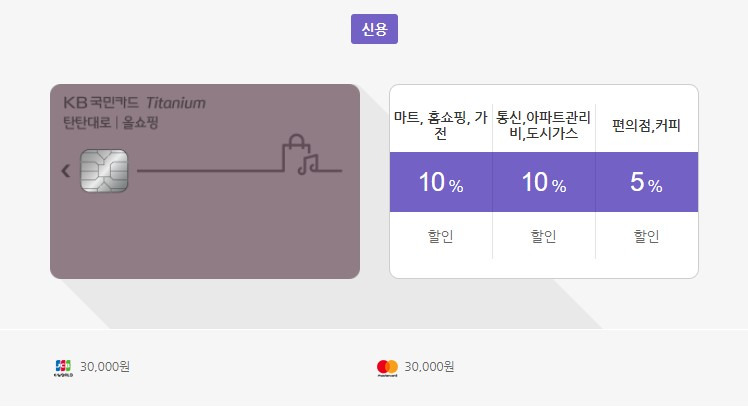The width and height of the screenshot is (748, 407).
Task: Click Mastercard annual fee 30,000원 text
Action: coord(429,366)
